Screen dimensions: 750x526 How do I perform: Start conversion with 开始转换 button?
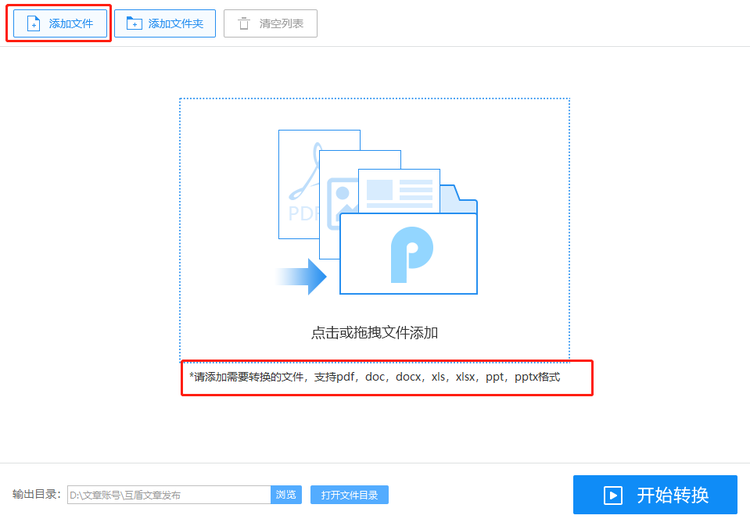tap(655, 495)
